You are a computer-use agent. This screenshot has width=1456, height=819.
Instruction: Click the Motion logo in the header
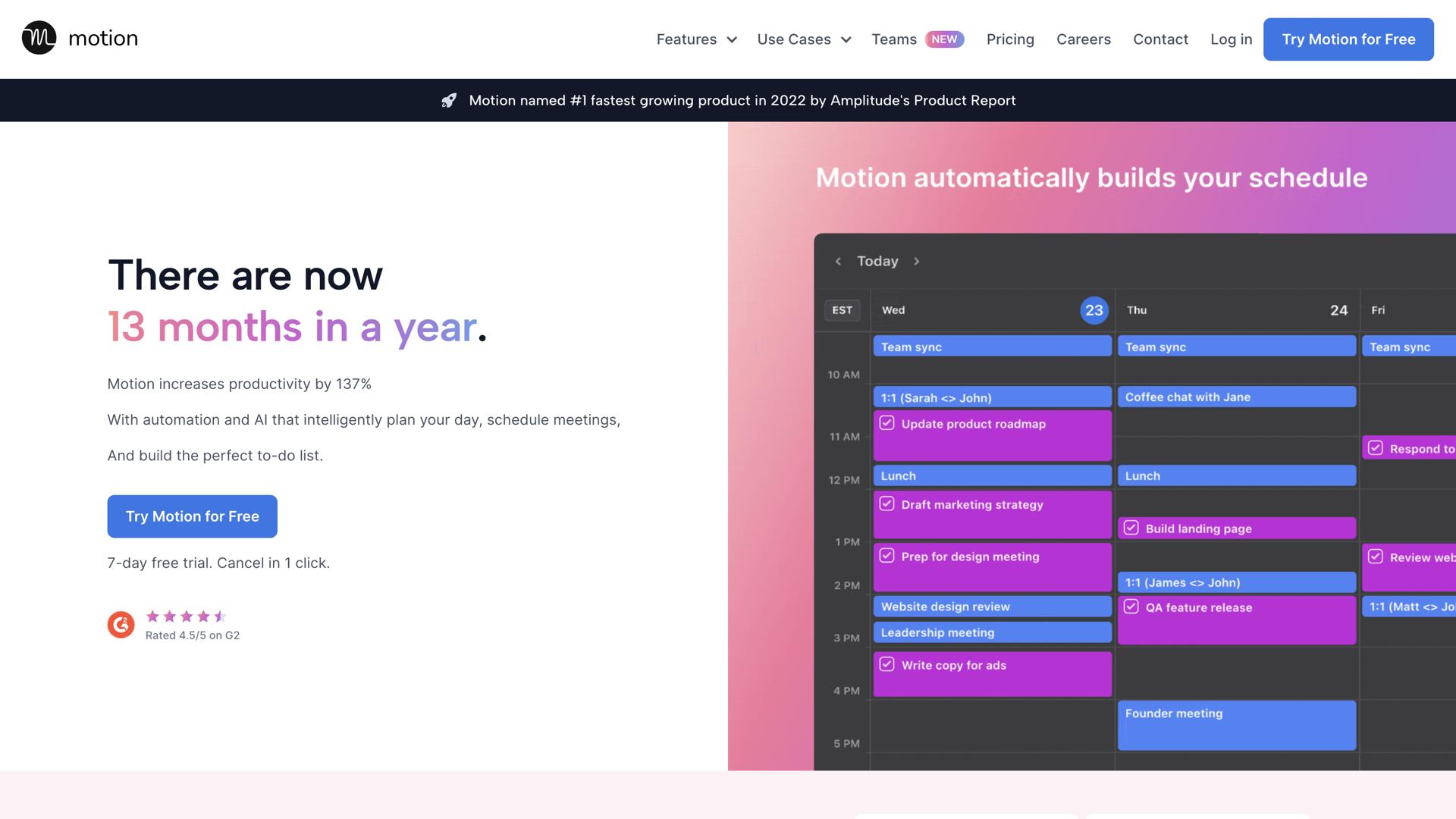tap(79, 39)
